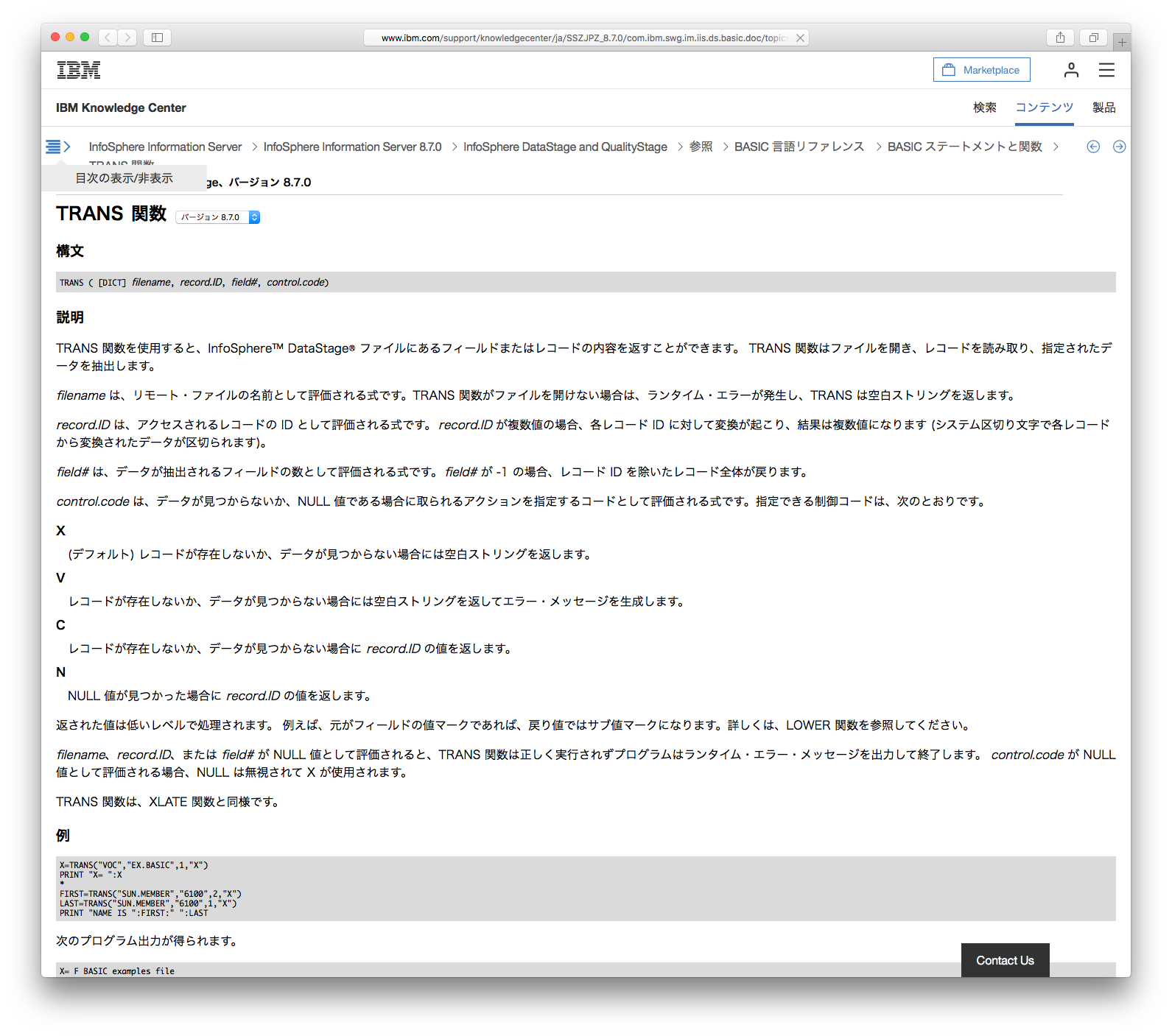Open the hamburger menu icon
The height and width of the screenshot is (1036, 1172).
coord(1106,70)
